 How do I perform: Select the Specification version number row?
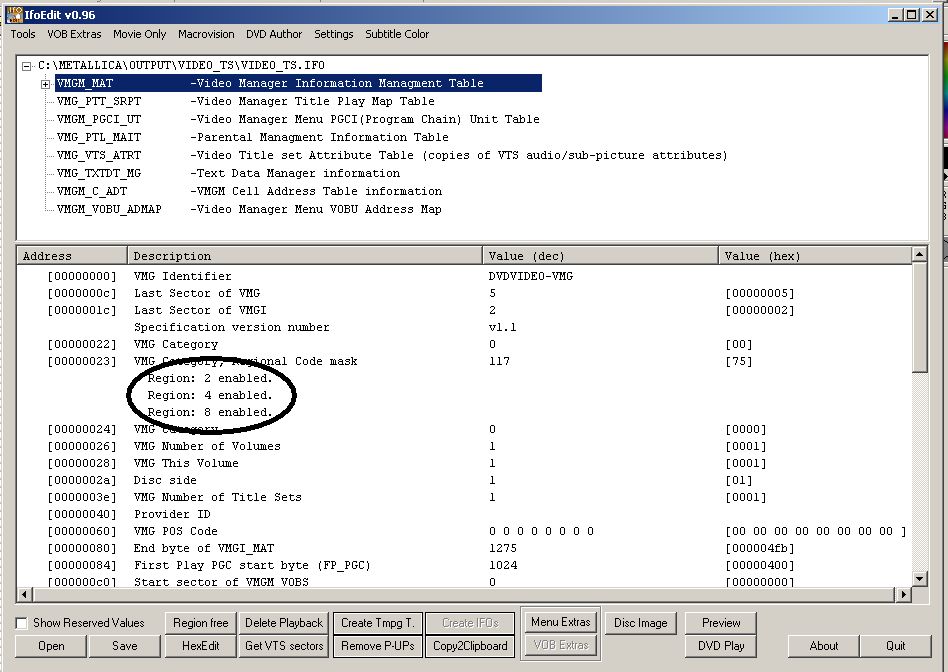coord(464,327)
